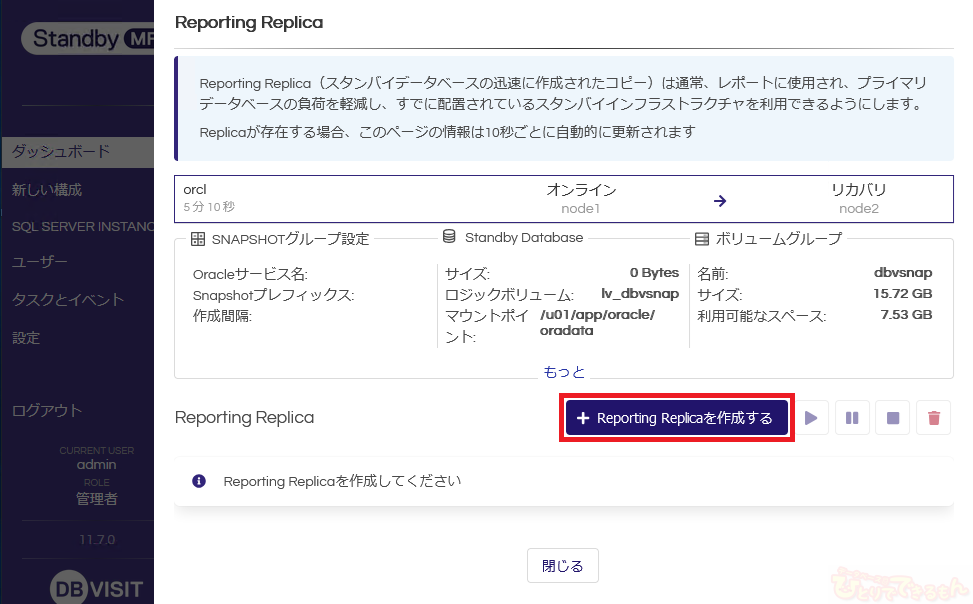
Task: Expand details with もっと link
Action: pos(564,372)
